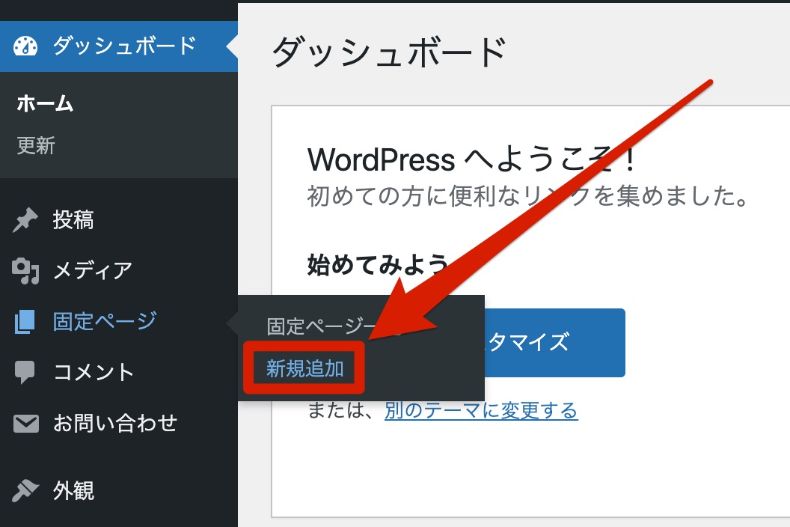Click the Dashboard gauge icon
The height and width of the screenshot is (527, 790).
[x=25, y=46]
